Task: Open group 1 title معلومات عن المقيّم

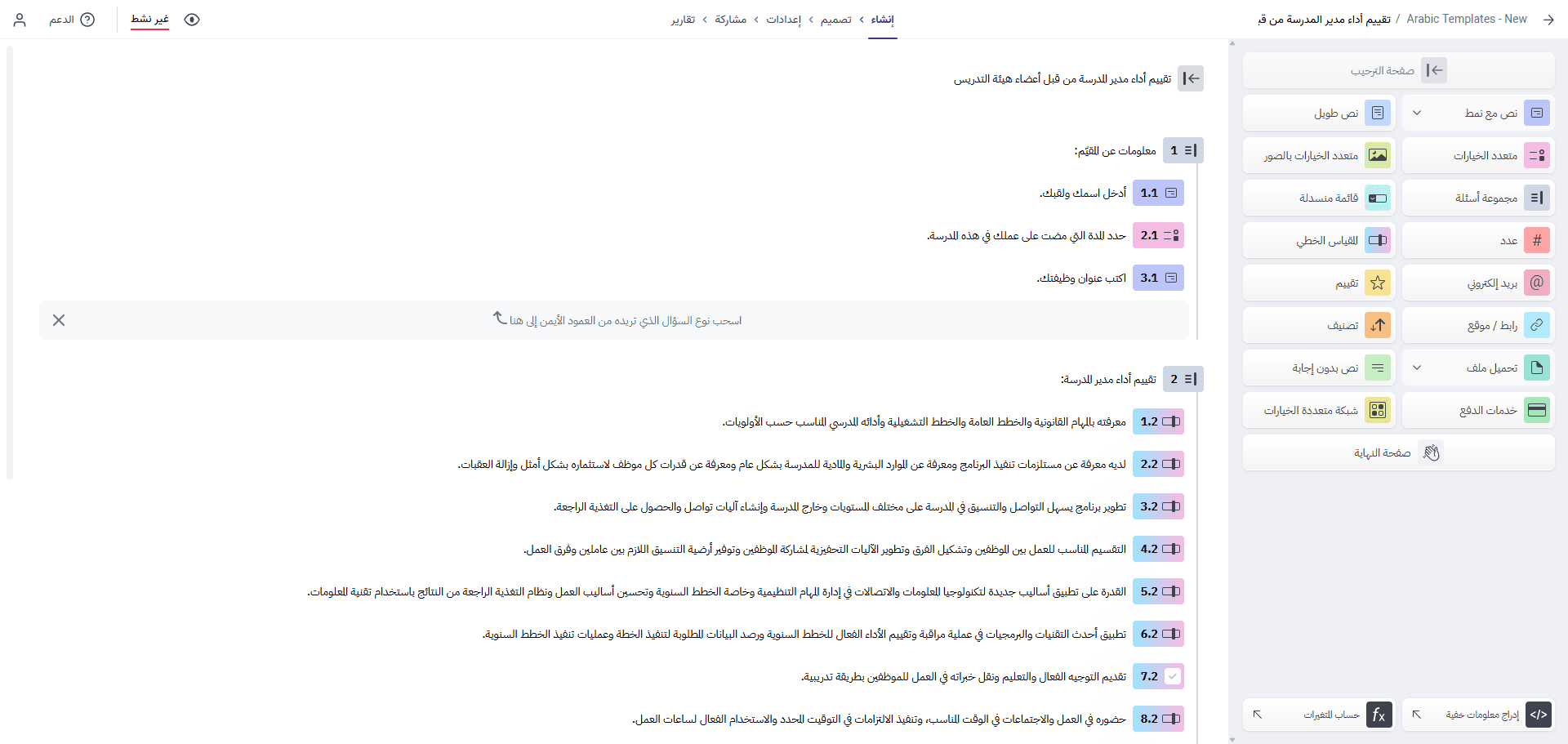Action: 1115,150
